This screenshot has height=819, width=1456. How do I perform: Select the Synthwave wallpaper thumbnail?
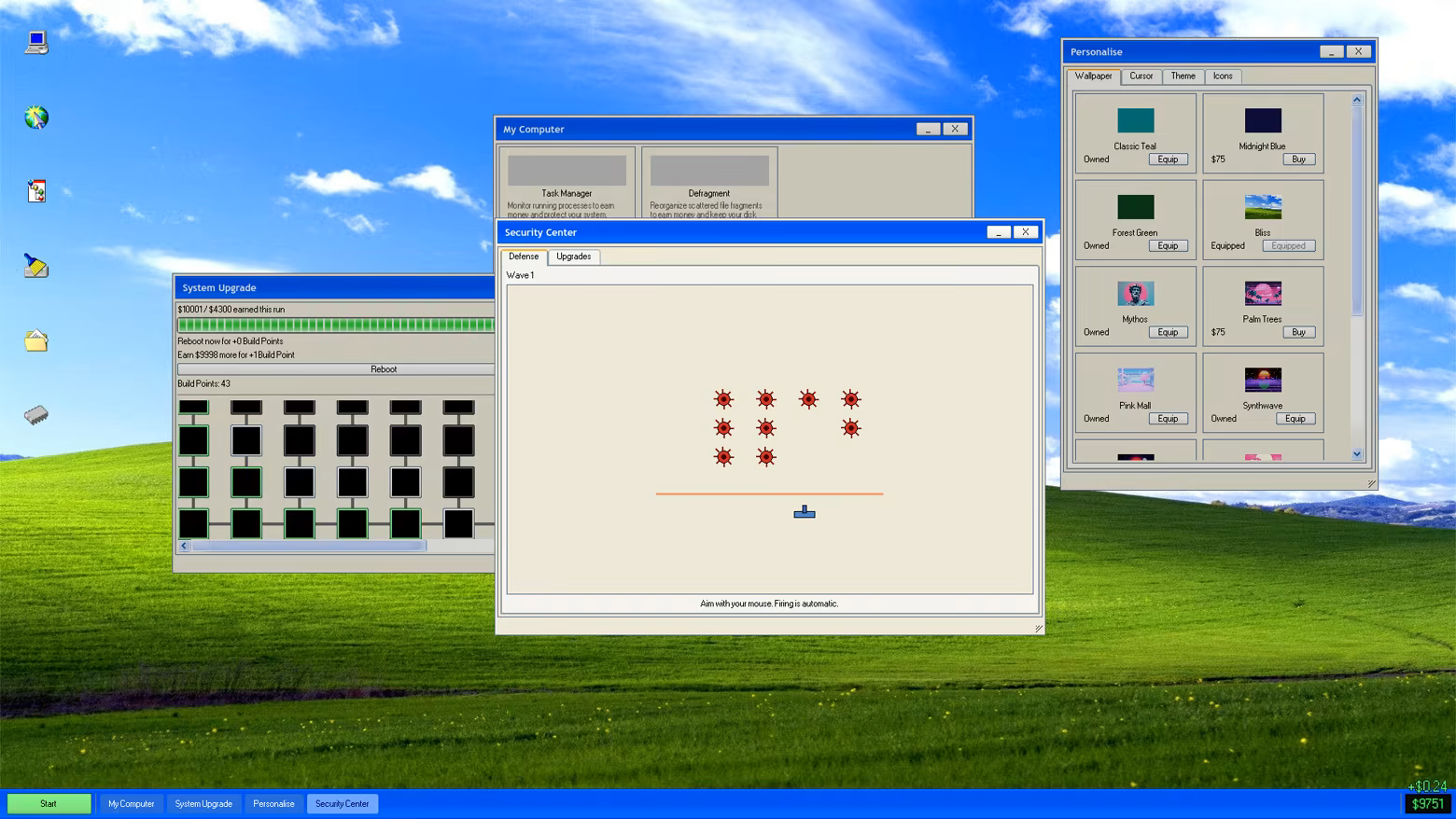[x=1263, y=380]
